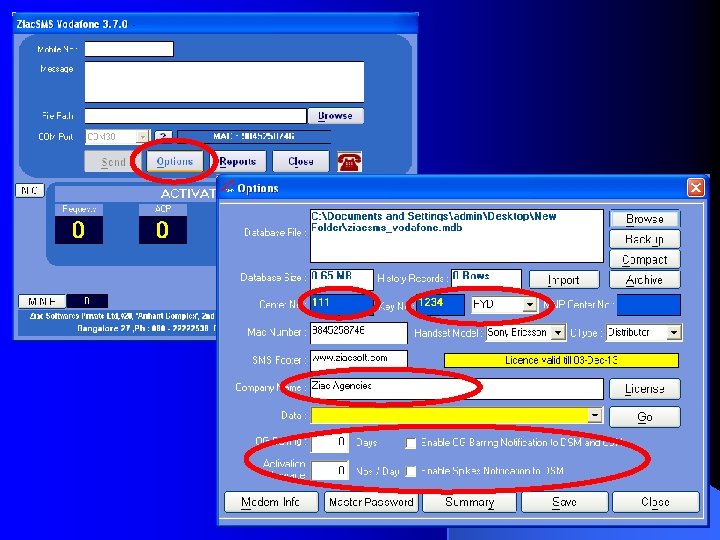Click the Database Size value 0.65 MB
Screen dimensions: 720x540
tap(342, 278)
